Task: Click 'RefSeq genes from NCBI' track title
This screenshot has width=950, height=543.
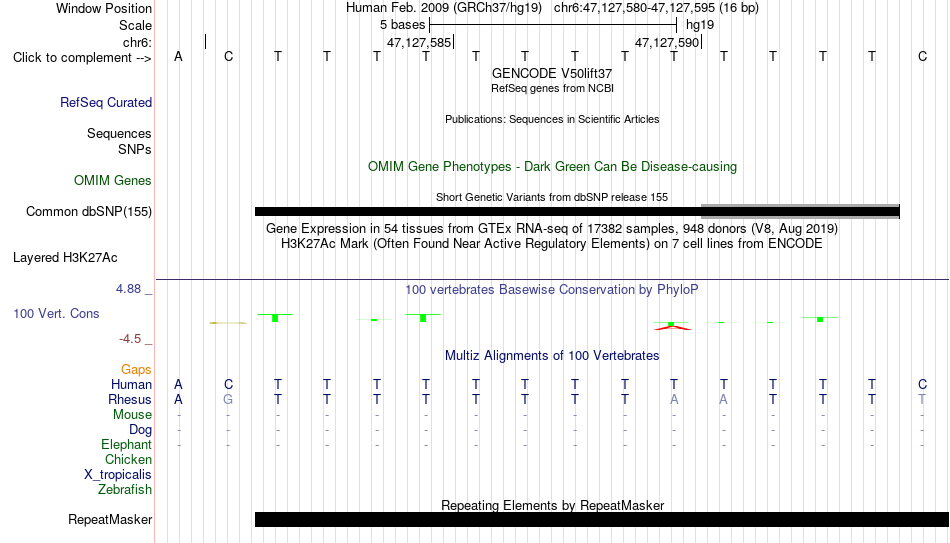Action: [x=552, y=88]
